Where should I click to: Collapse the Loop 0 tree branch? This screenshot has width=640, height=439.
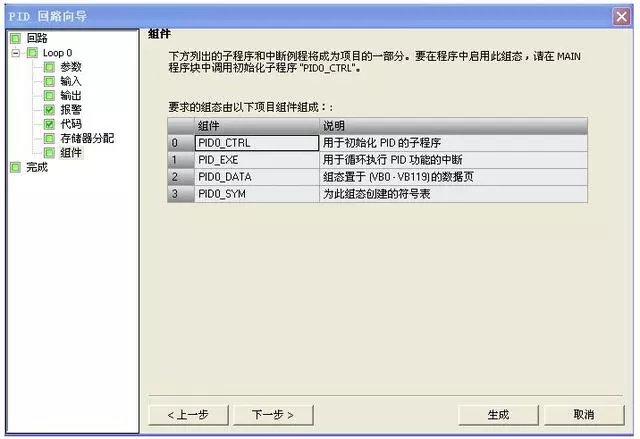(x=15, y=52)
